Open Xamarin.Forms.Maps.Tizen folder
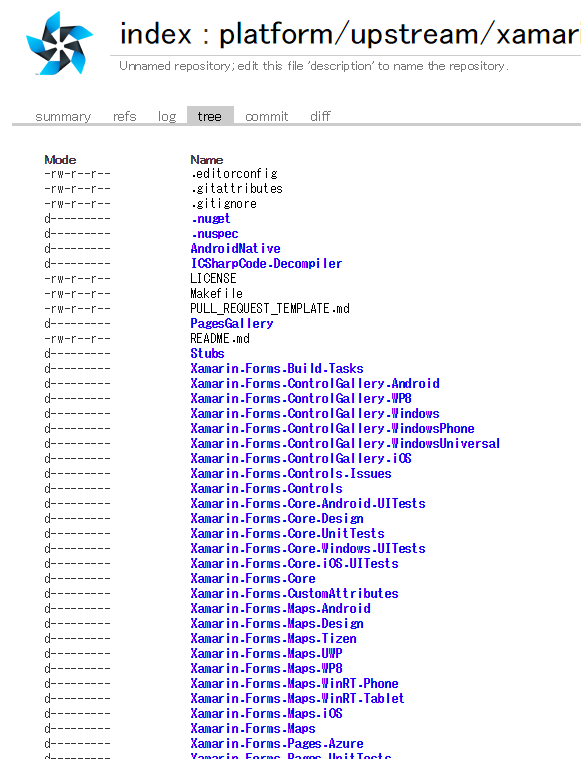Viewport: 581px width, 759px height. (x=274, y=638)
